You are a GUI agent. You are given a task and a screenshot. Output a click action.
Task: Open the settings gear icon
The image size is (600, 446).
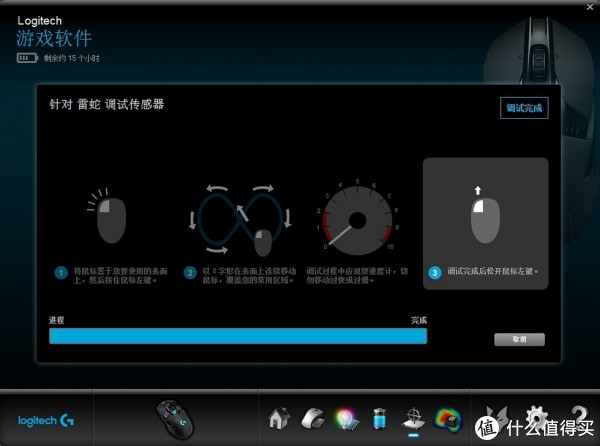tap(536, 418)
